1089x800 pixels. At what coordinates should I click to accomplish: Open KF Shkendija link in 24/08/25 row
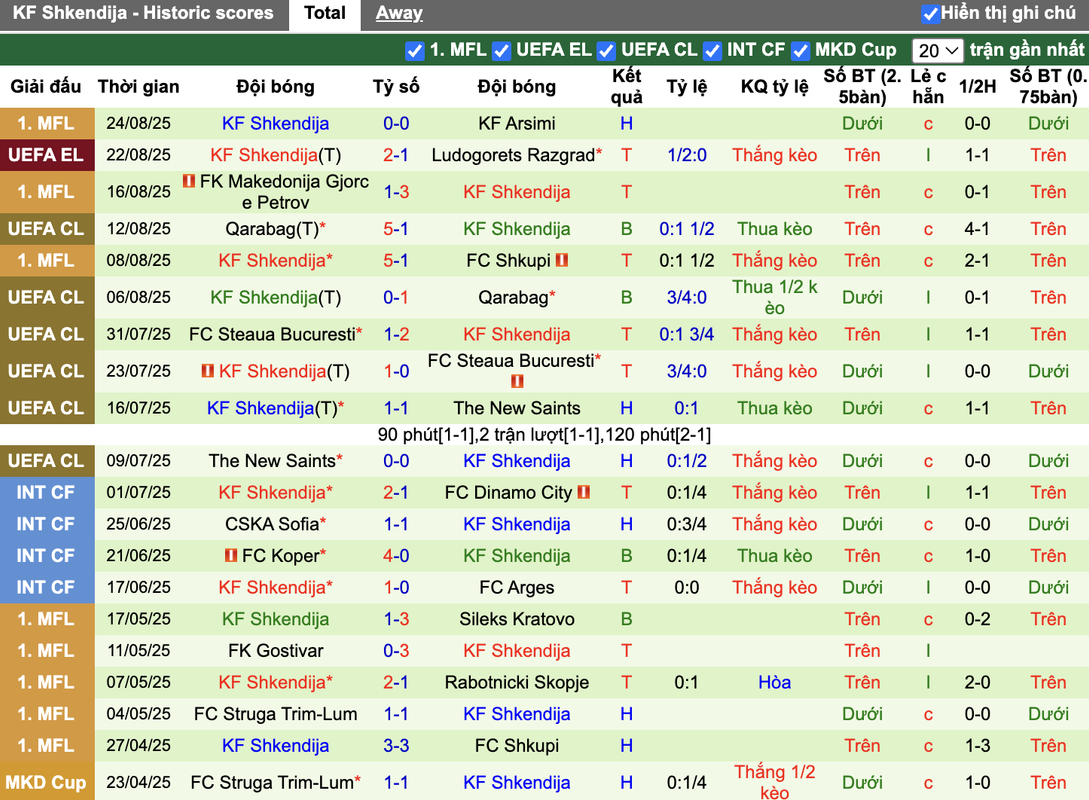(x=276, y=124)
